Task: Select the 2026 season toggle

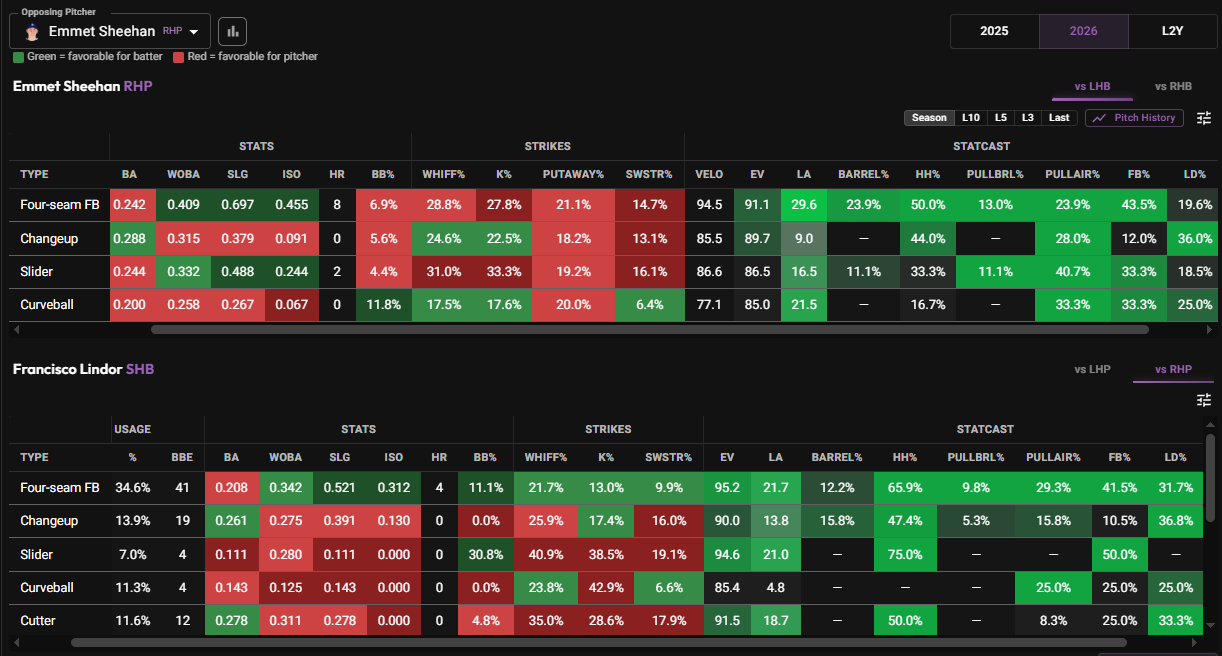Action: (1083, 31)
